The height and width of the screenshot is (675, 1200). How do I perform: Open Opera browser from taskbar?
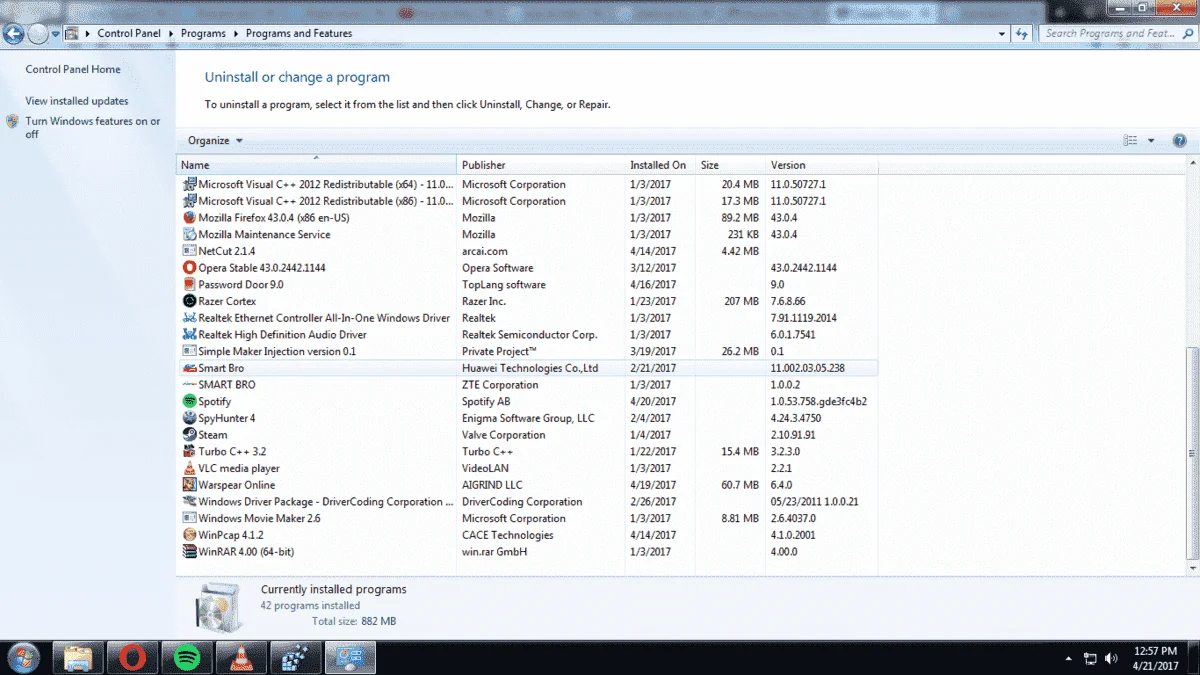click(x=133, y=658)
